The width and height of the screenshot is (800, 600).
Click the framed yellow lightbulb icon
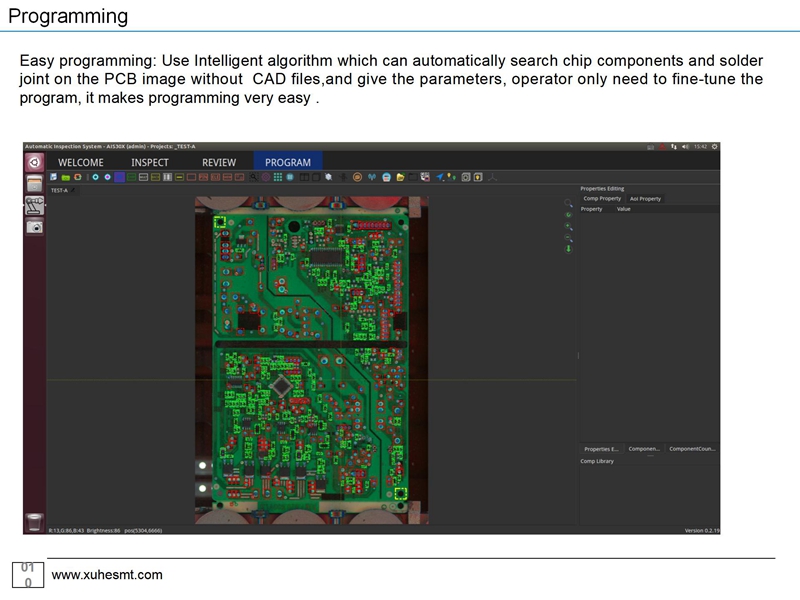pos(478,177)
